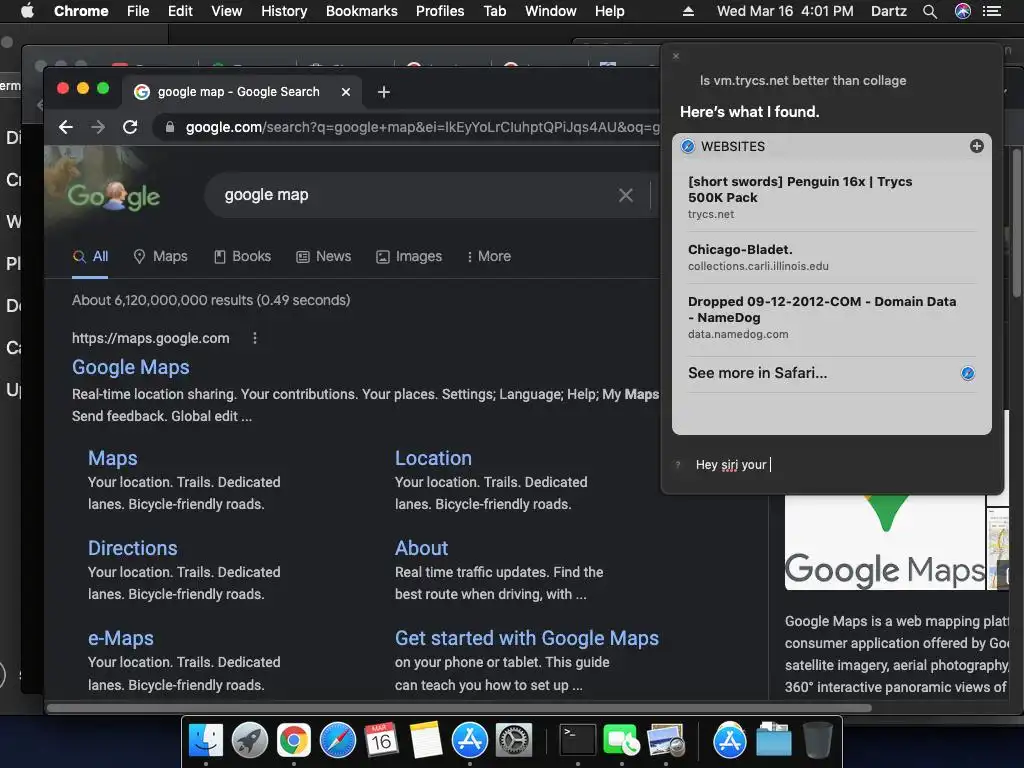Click the Google Maps logo thumbnail

(885, 542)
